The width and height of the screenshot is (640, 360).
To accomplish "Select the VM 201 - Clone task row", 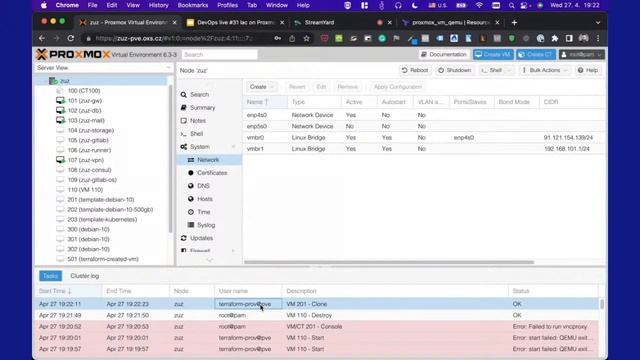I will click(317, 304).
